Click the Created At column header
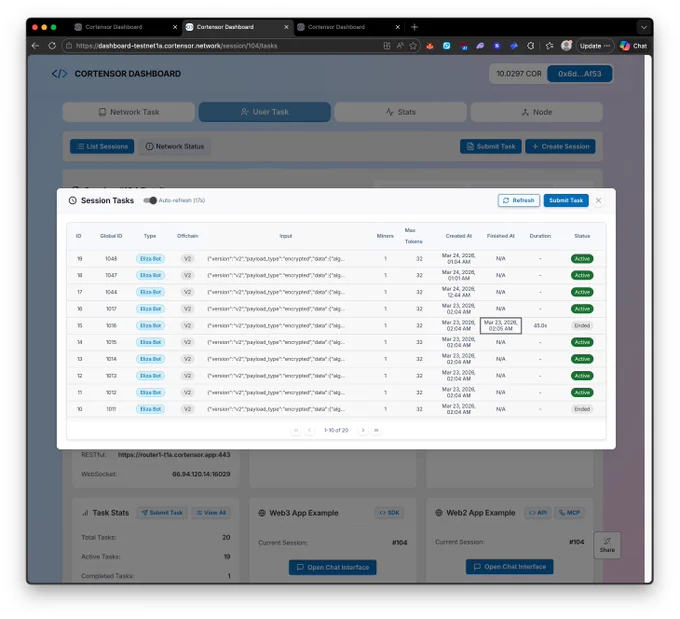The height and width of the screenshot is (619, 680). tap(458, 236)
